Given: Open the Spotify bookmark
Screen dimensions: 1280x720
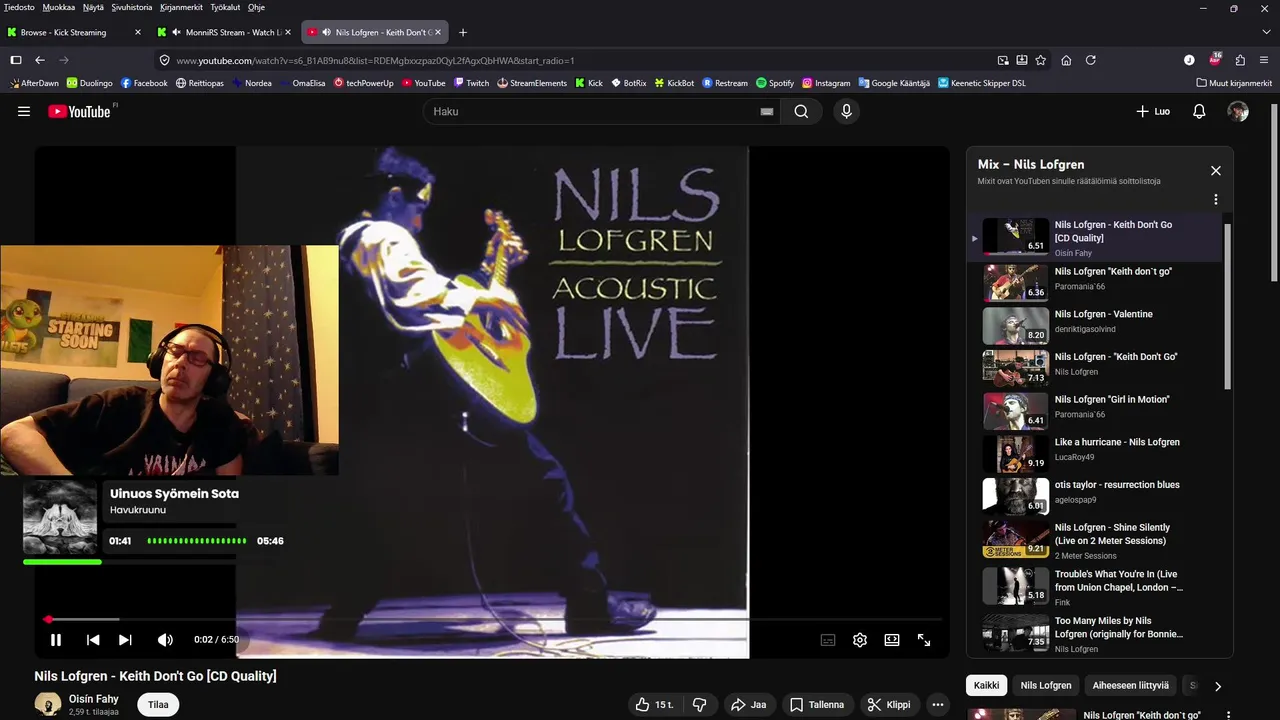Looking at the screenshot, I should tap(775, 83).
